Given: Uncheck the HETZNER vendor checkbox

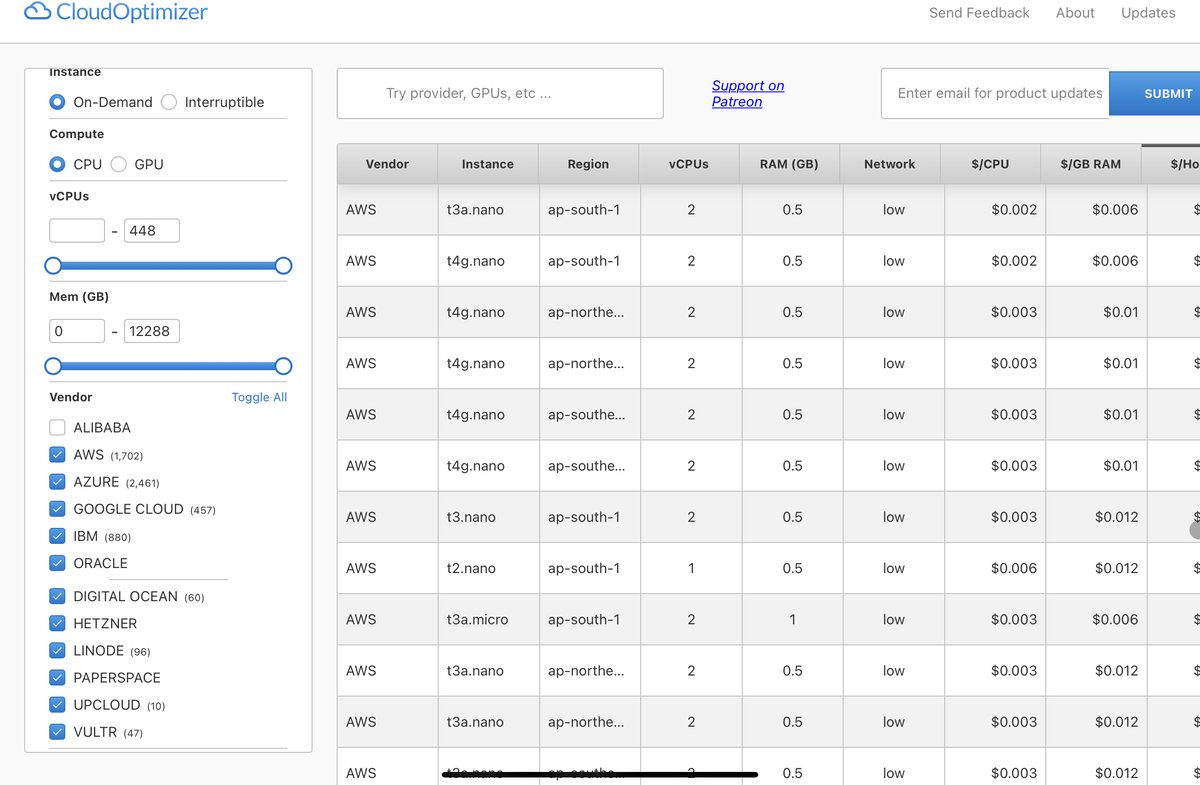Looking at the screenshot, I should coord(57,623).
